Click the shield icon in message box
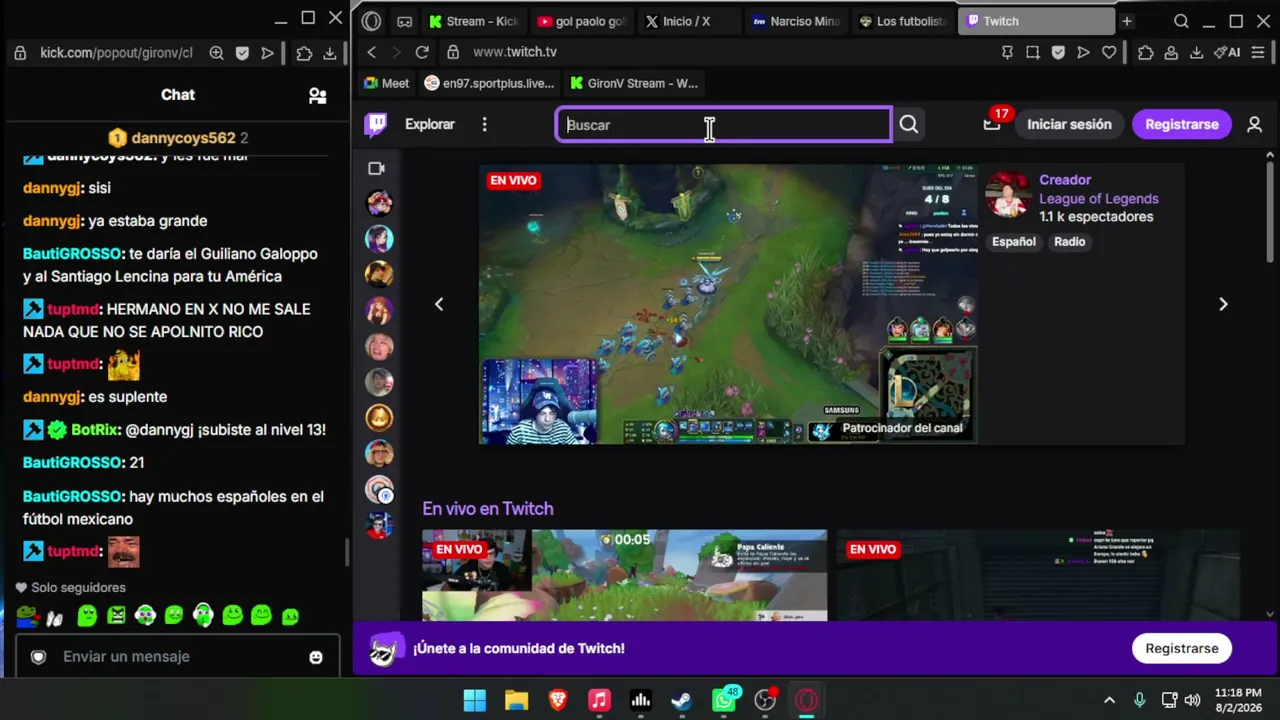This screenshot has width=1280, height=720. click(38, 657)
